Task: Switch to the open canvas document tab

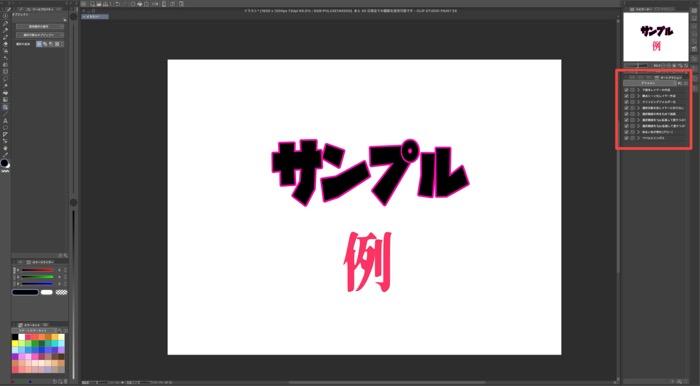Action: click(x=95, y=17)
